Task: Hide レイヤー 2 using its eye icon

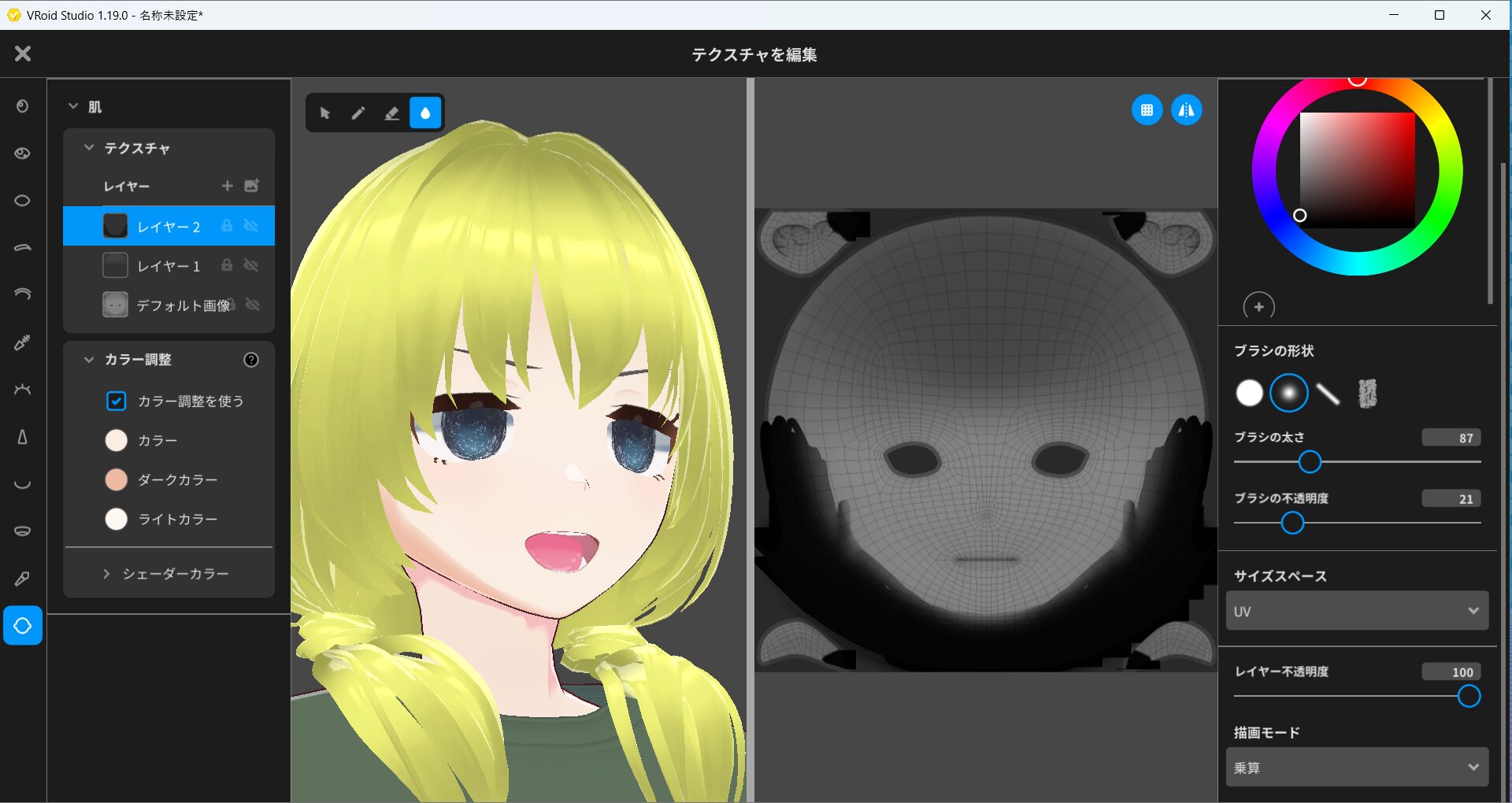Action: [251, 226]
